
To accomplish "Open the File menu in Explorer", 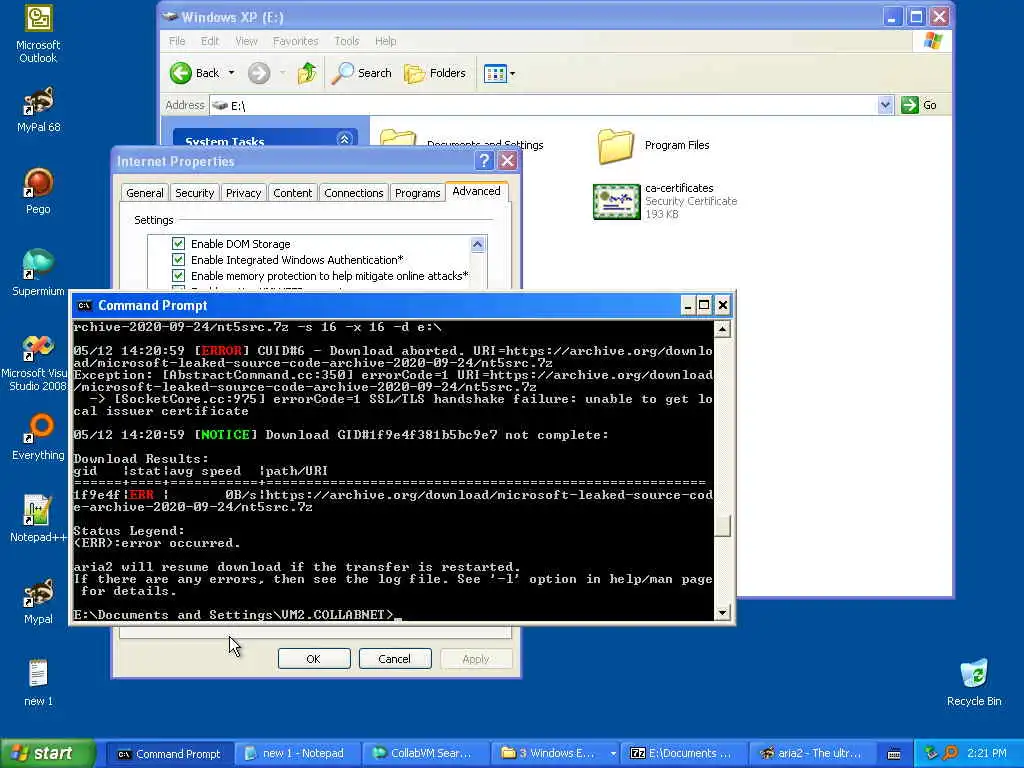I will point(177,41).
